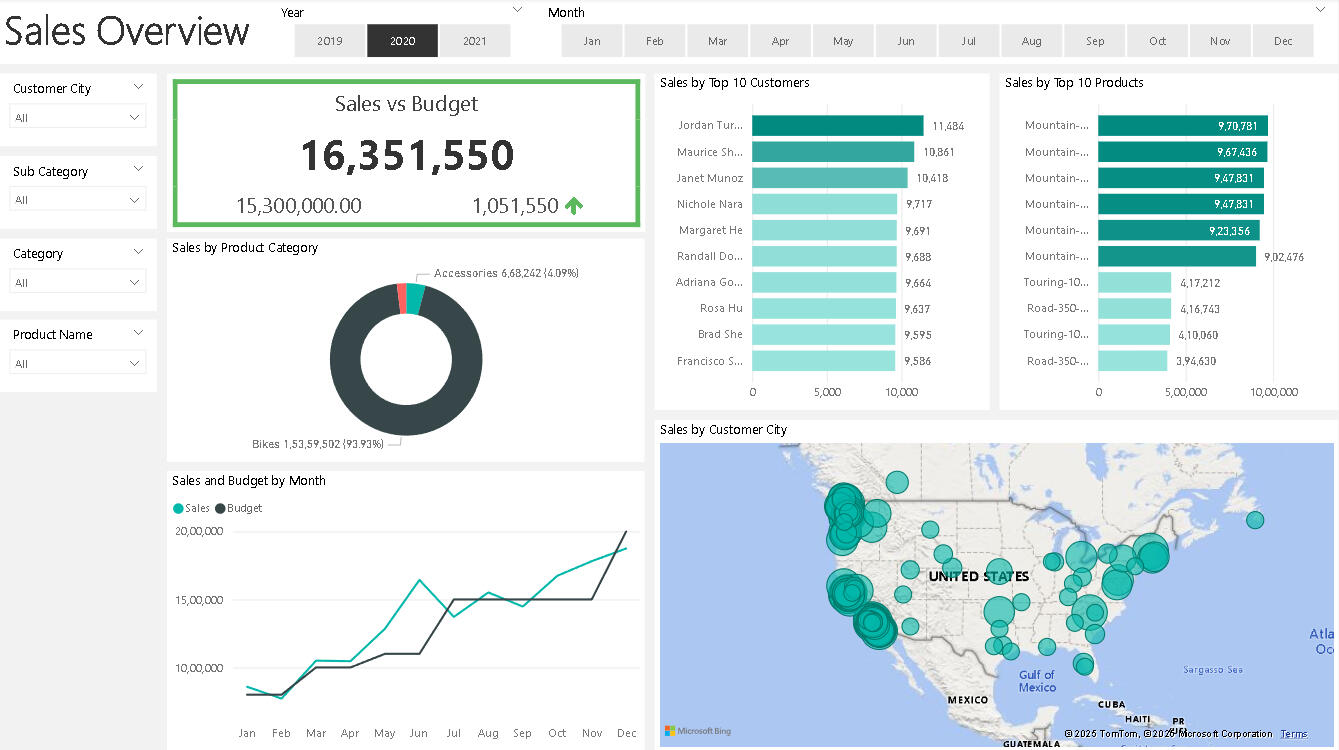This screenshot has width=1339, height=750.
Task: Open the Sub Category All dropdown
Action: (78, 200)
